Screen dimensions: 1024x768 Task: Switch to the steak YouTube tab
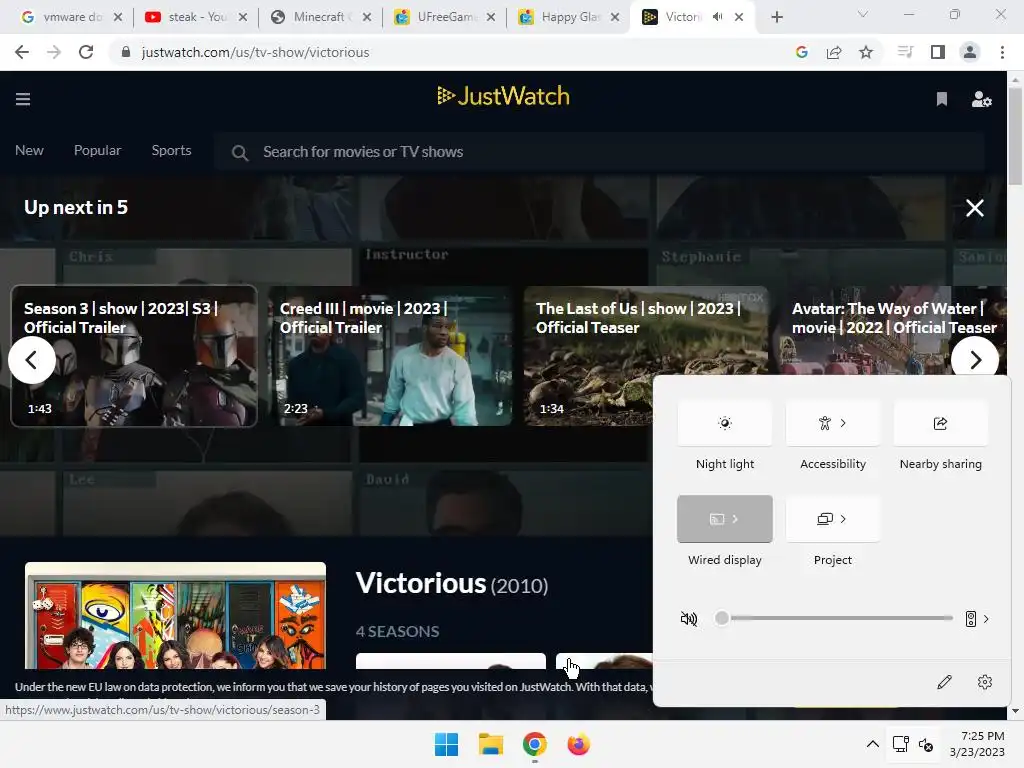(197, 17)
